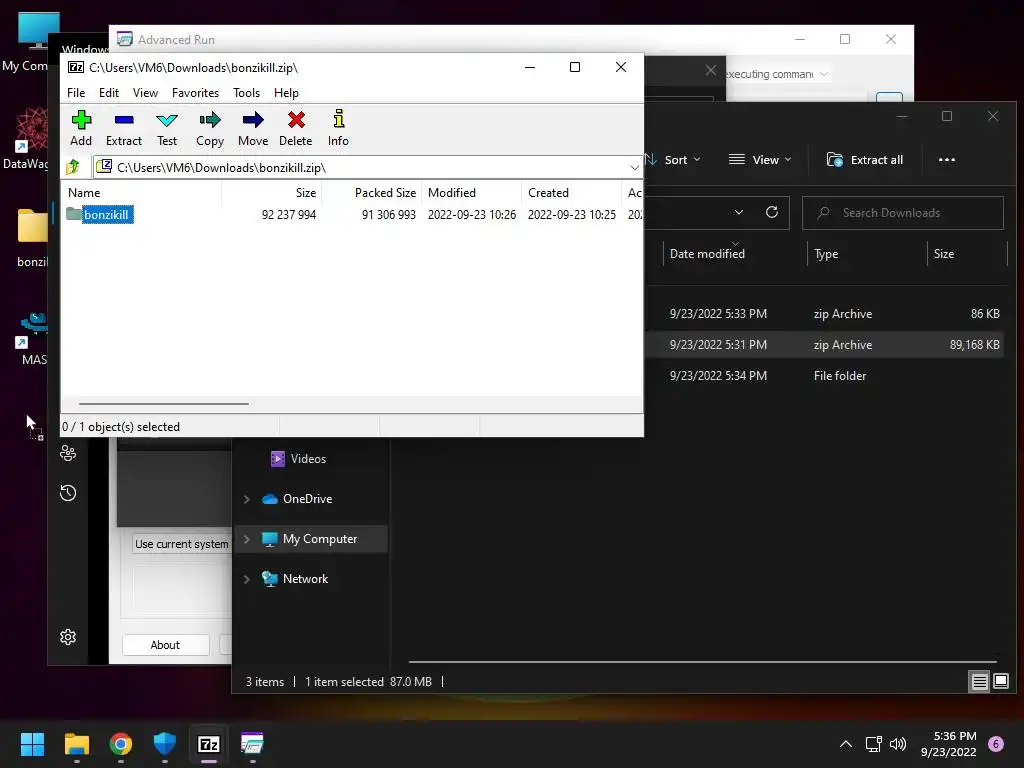Switch Explorer to large thumbnails layout

[1000, 682]
